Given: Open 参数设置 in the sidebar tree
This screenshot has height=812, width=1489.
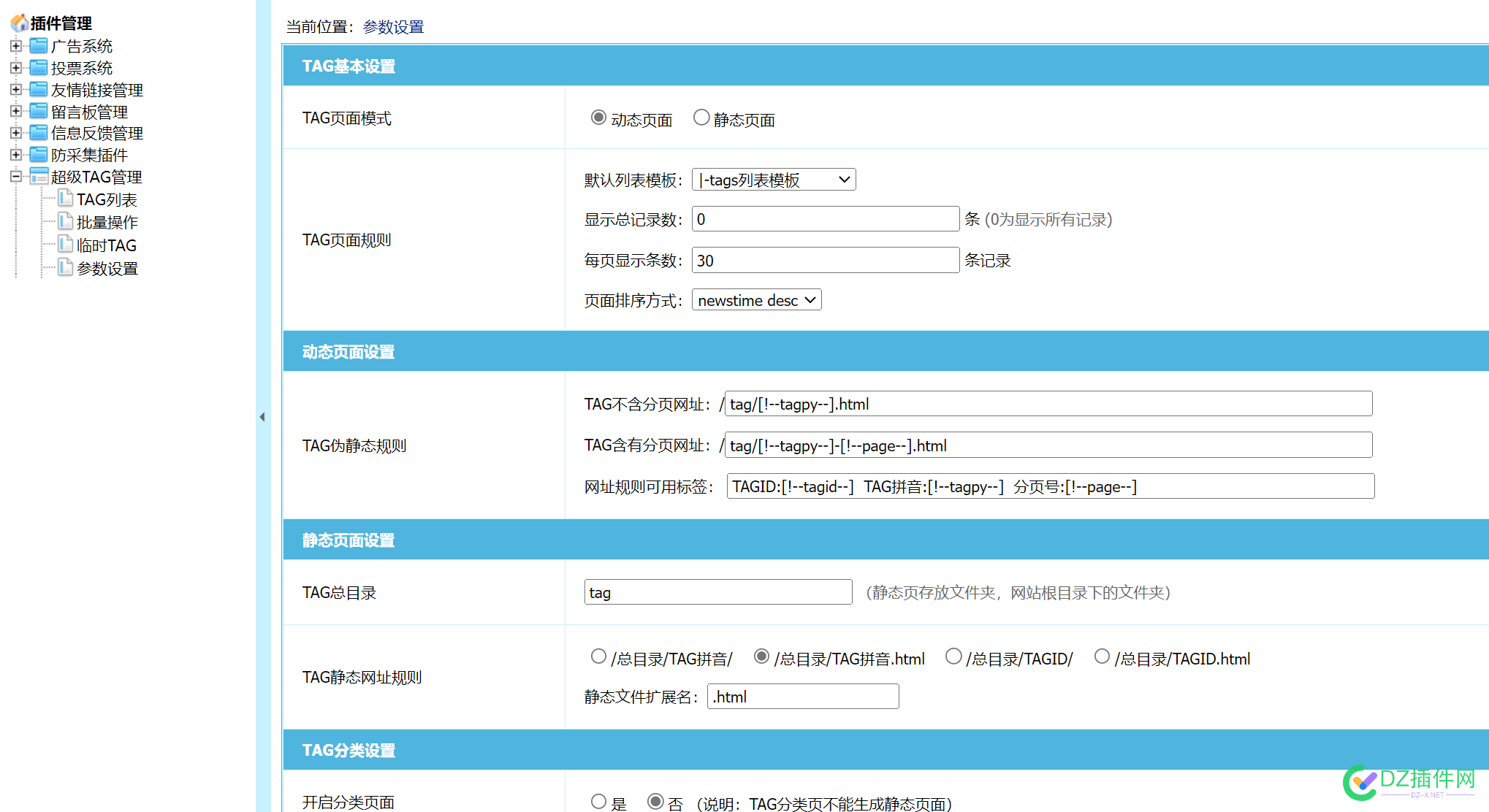Looking at the screenshot, I should click(x=107, y=269).
